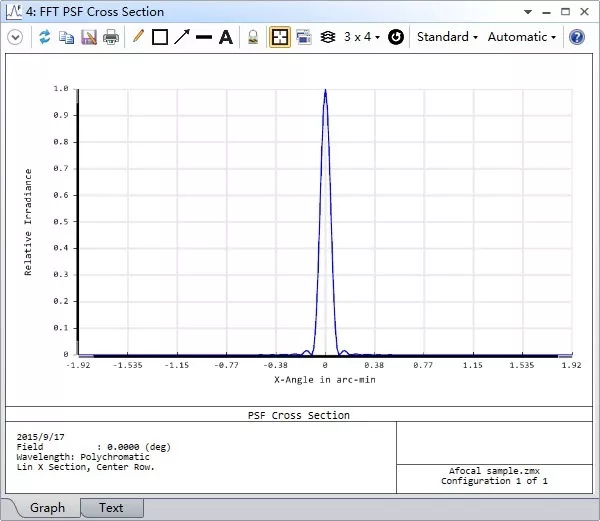Screen dimensions: 600x521
Task: Click the refresh update icon
Action: [x=44, y=37]
